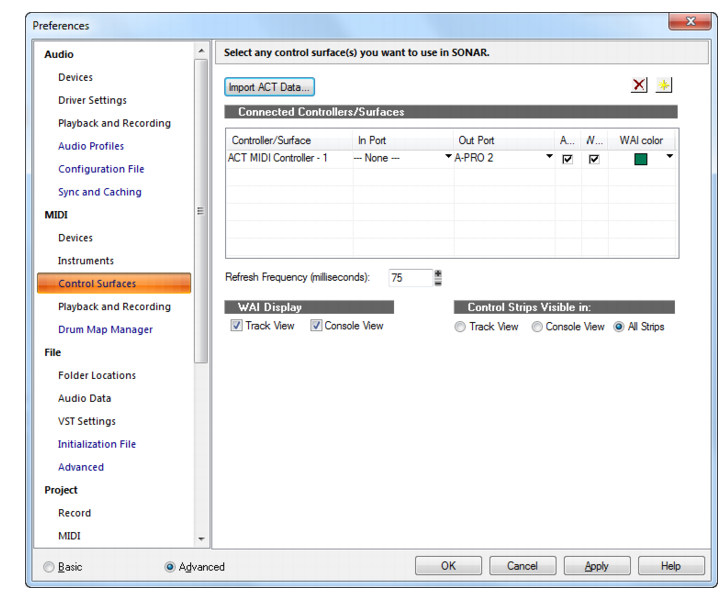Toggle the ACT checkbox for ACT MIDI Controller
This screenshot has width=726, height=598.
[x=567, y=159]
